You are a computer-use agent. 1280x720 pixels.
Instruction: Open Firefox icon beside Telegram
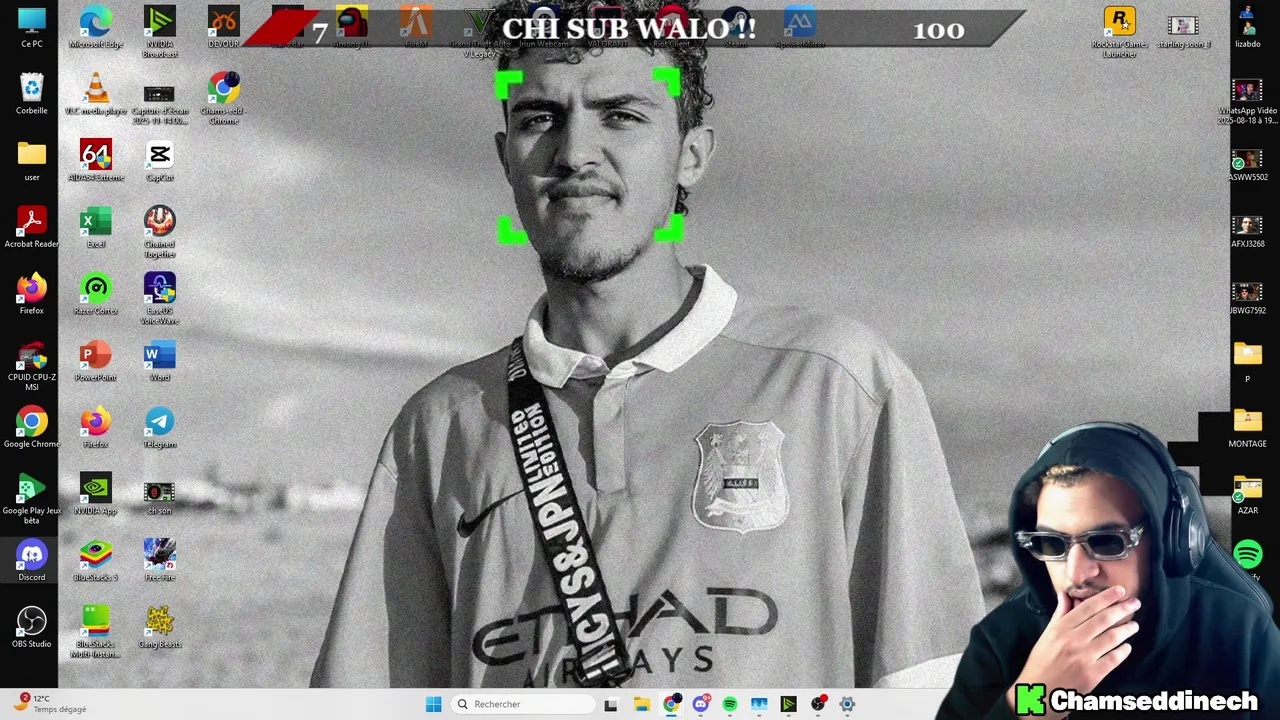click(x=95, y=427)
